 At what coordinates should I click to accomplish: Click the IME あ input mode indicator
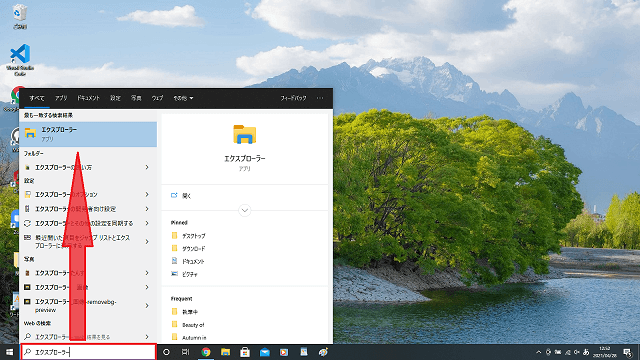(x=586, y=352)
